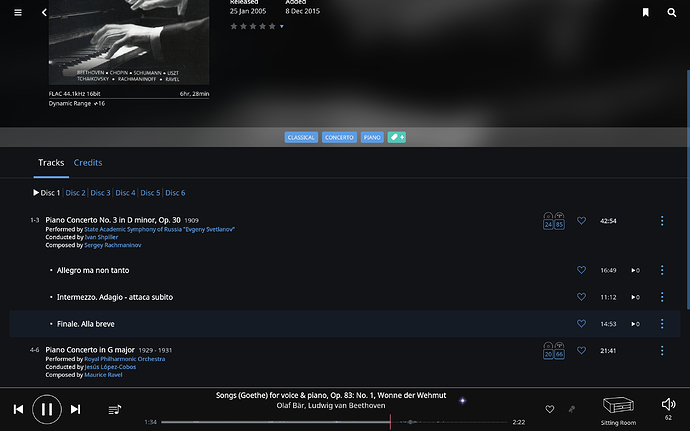The width and height of the screenshot is (690, 431).
Task: Open Piano Concerto in G major work
Action: [x=90, y=350]
